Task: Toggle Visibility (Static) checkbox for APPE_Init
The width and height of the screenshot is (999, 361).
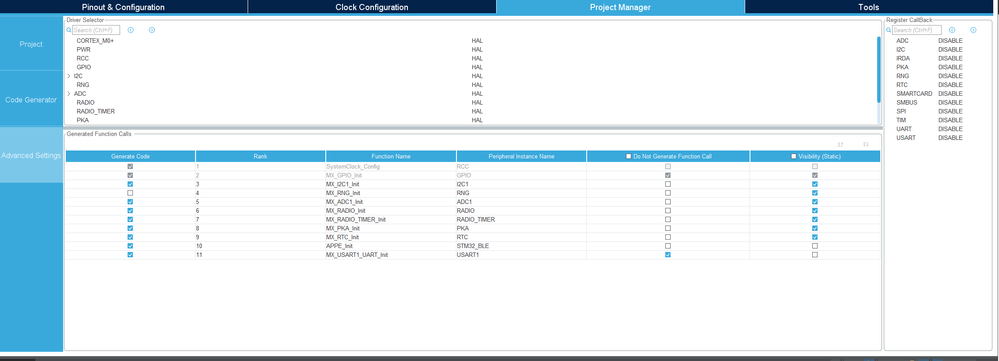Action: point(815,246)
